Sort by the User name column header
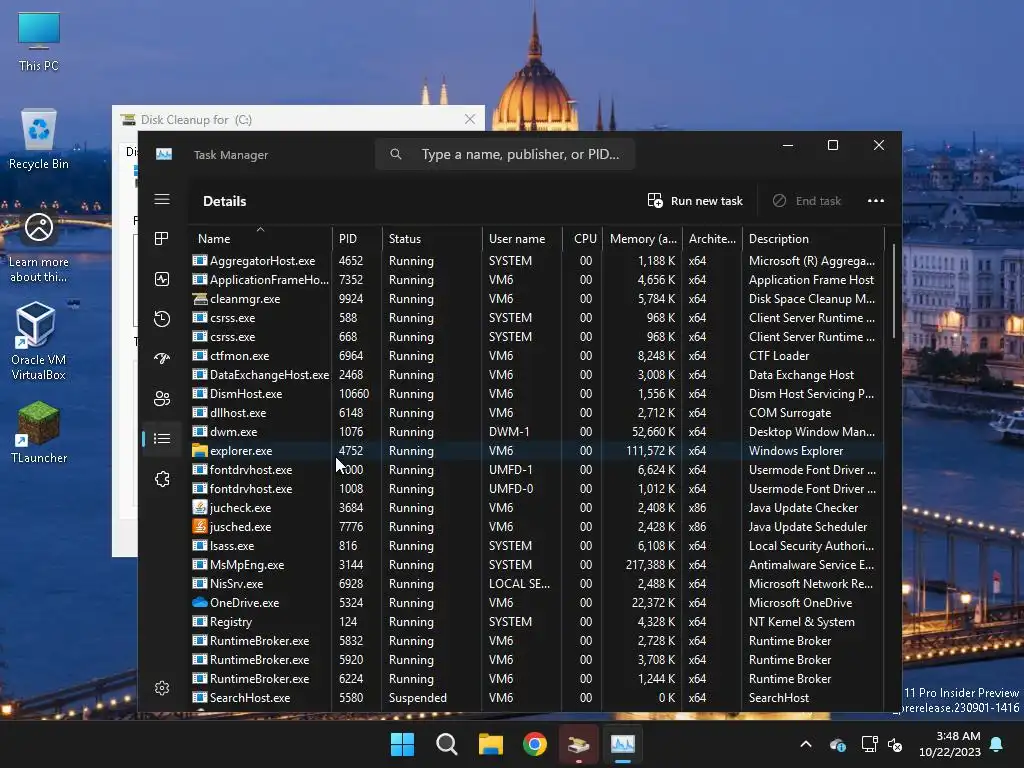 coord(522,238)
